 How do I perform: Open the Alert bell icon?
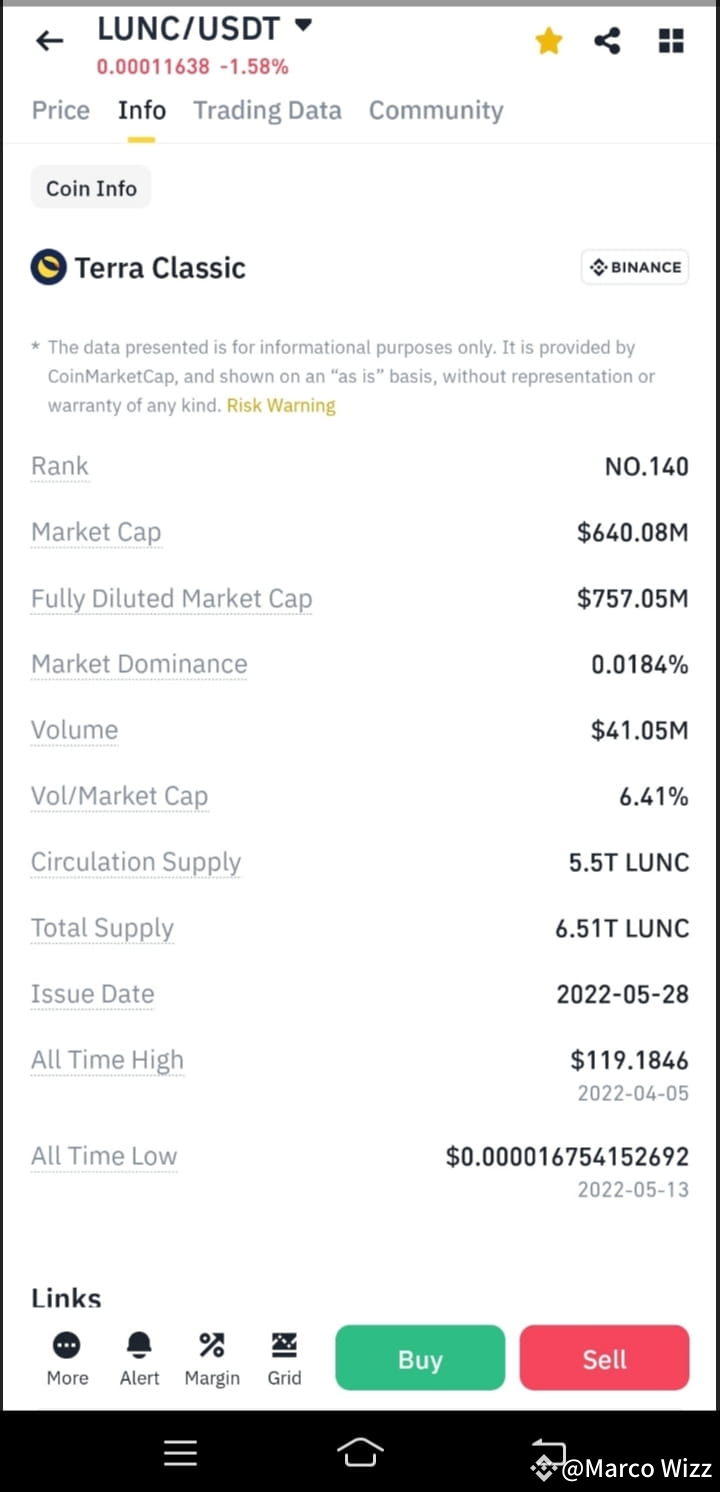coord(139,1358)
